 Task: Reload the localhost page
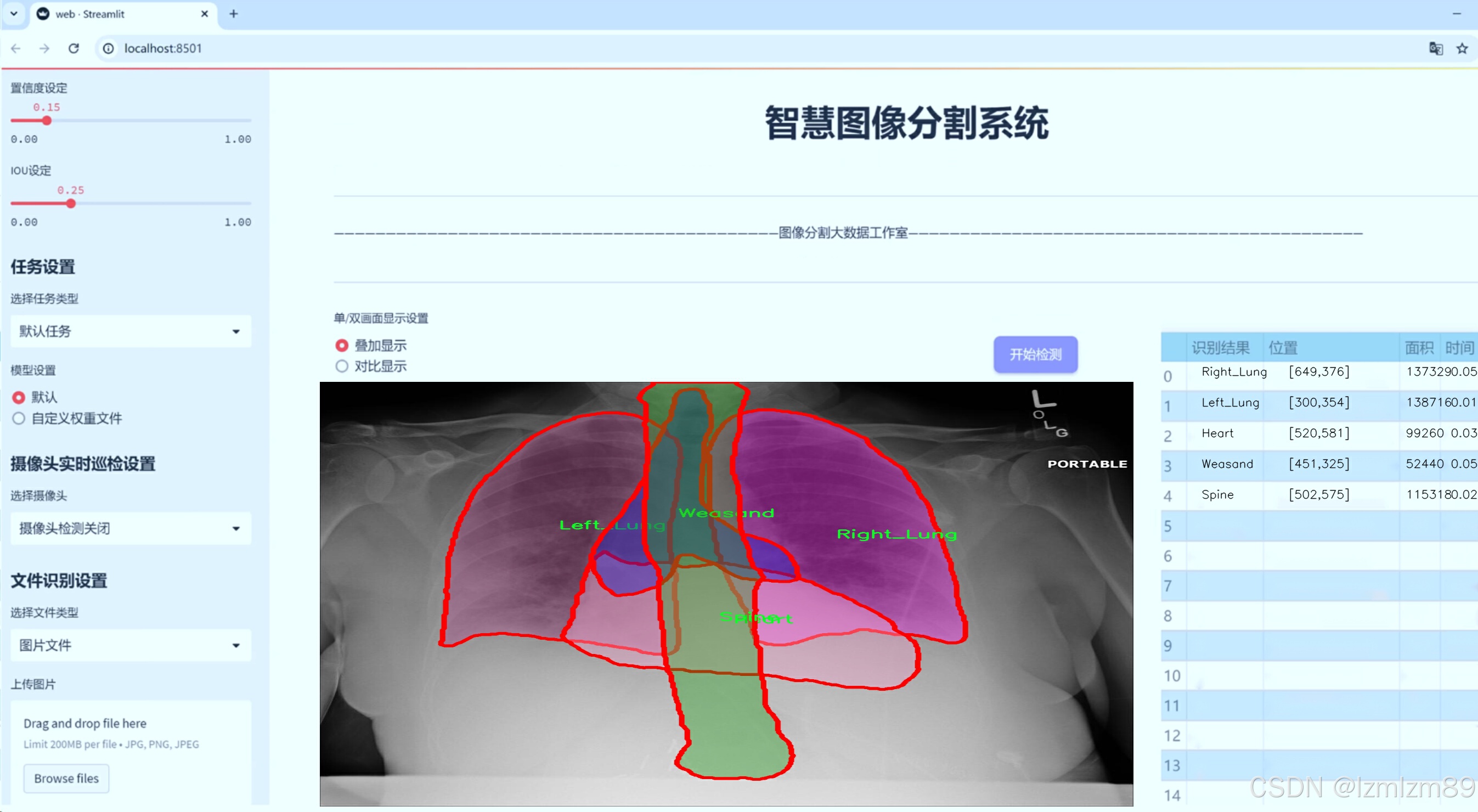74,48
